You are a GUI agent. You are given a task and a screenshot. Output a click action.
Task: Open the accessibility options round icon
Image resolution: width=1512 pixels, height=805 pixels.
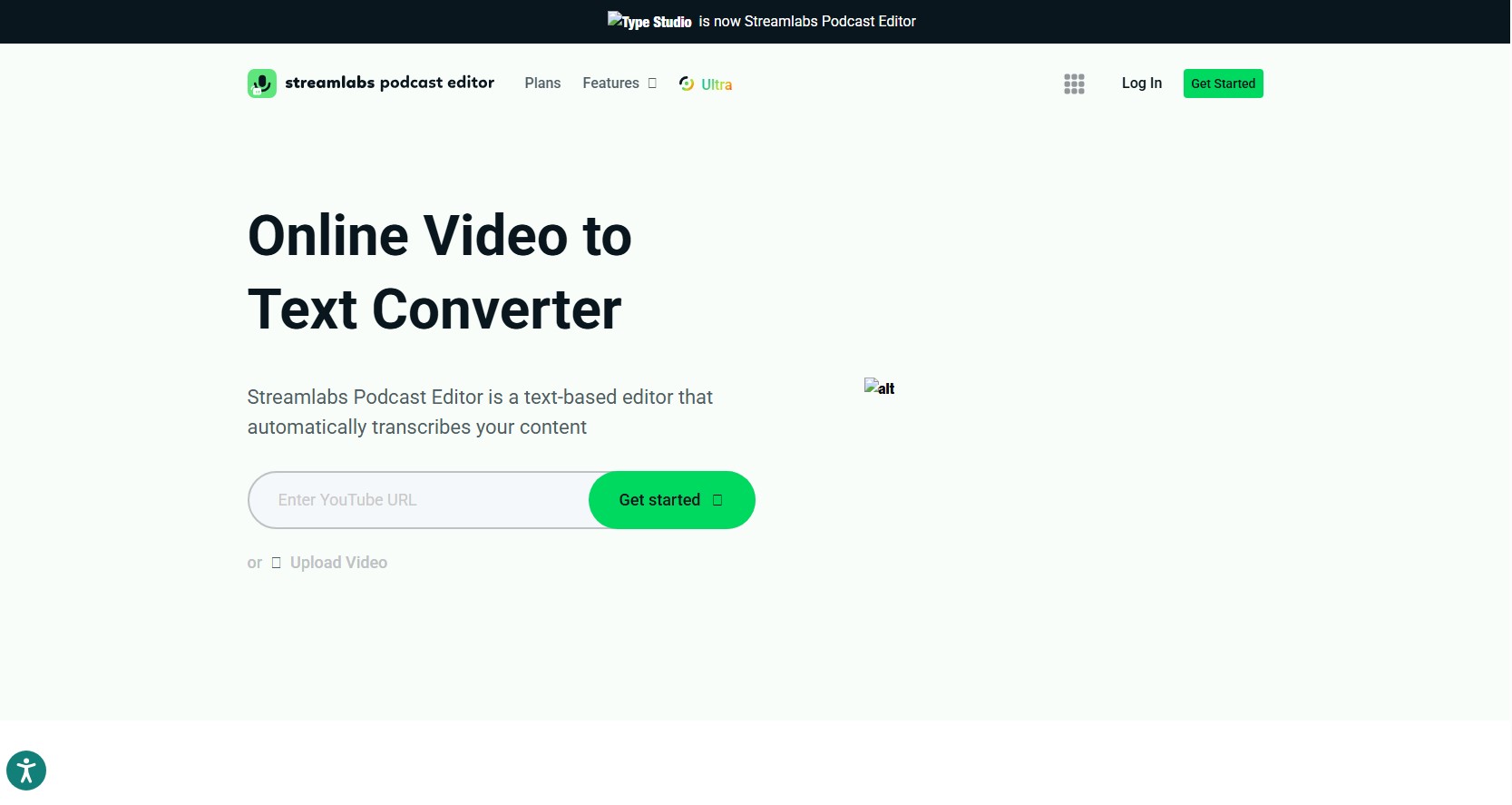[x=26, y=771]
